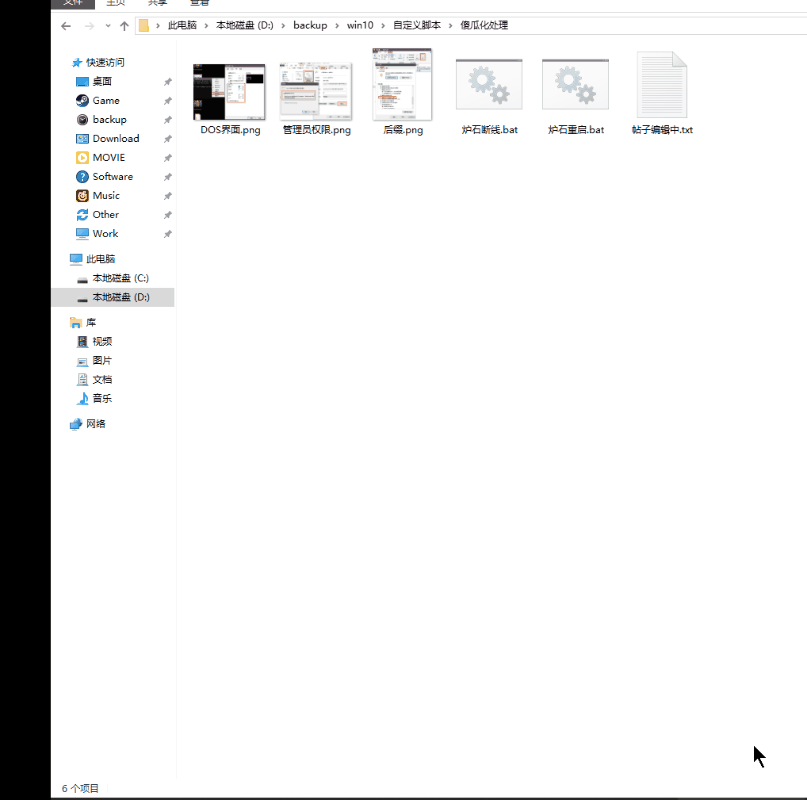Image resolution: width=807 pixels, height=800 pixels.
Task: Open the backup quick access folder
Action: pyautogui.click(x=109, y=119)
